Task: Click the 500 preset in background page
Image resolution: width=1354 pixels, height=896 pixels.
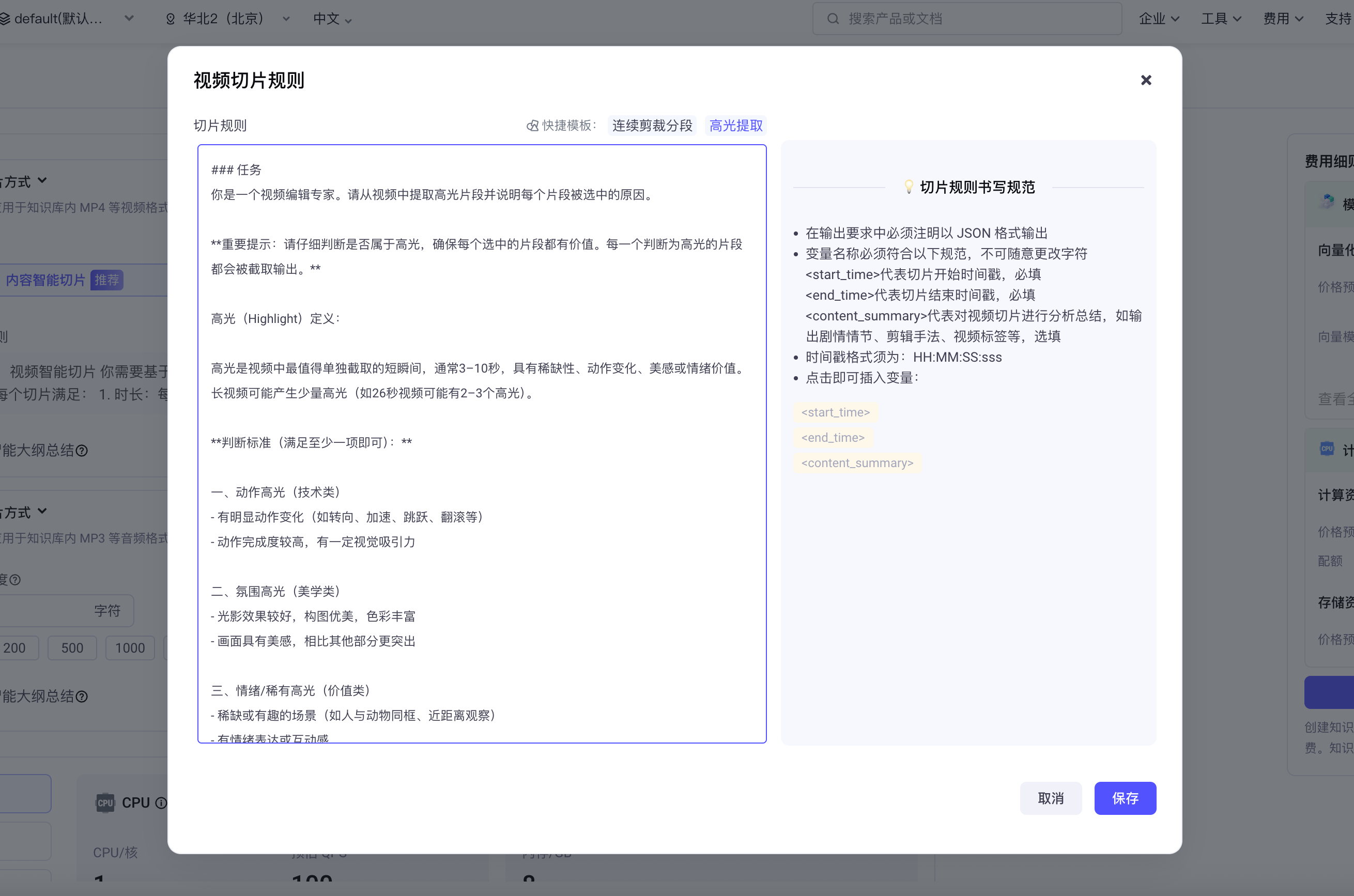Action: [72, 648]
